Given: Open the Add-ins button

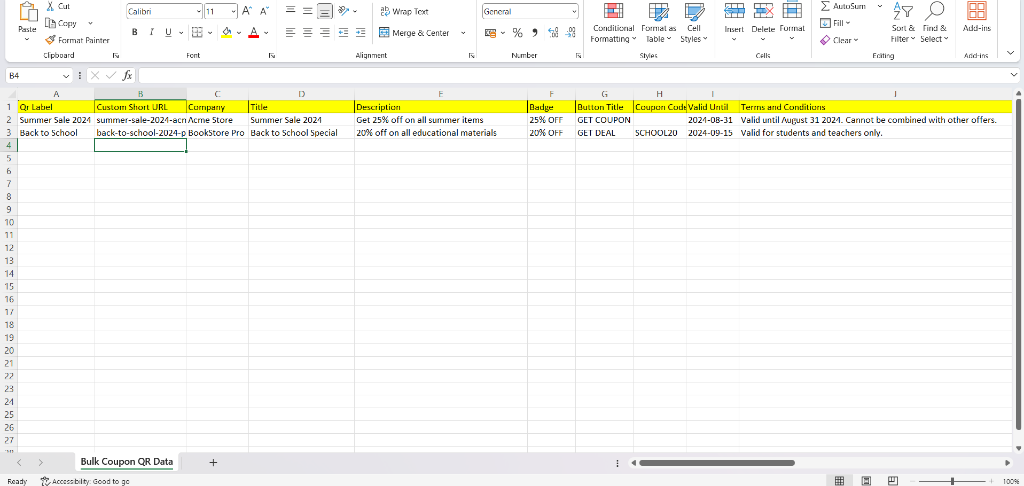Looking at the screenshot, I should [x=976, y=18].
